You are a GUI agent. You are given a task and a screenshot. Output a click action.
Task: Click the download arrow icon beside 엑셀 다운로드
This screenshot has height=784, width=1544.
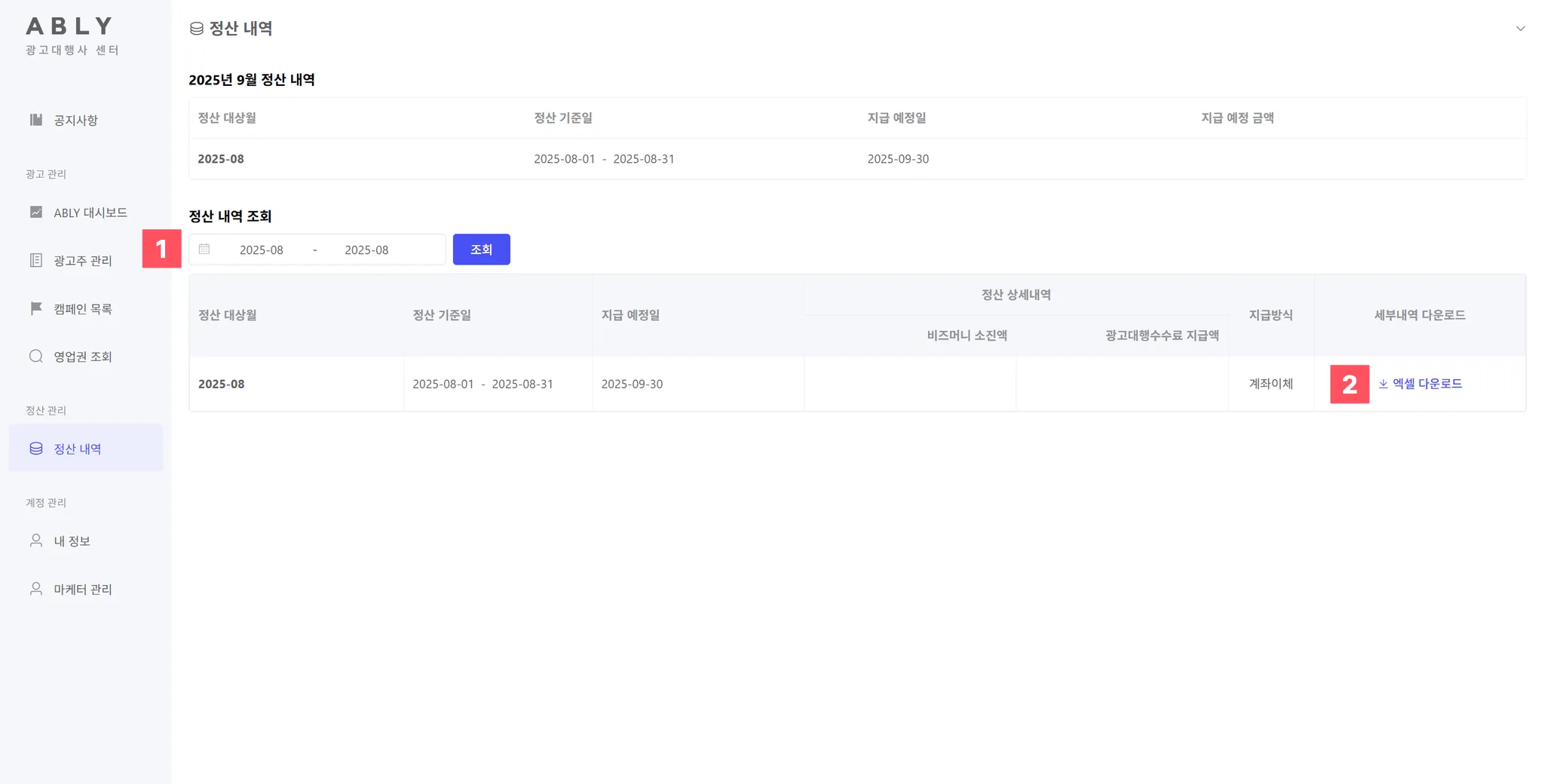click(1383, 384)
